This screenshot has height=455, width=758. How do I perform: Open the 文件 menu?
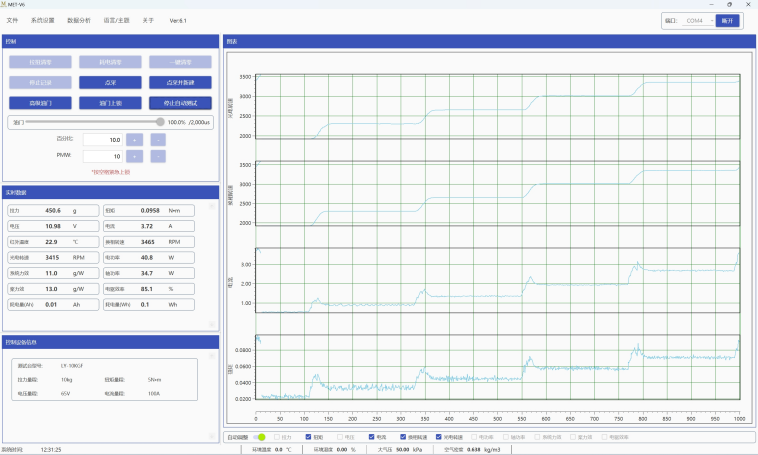tap(12, 20)
